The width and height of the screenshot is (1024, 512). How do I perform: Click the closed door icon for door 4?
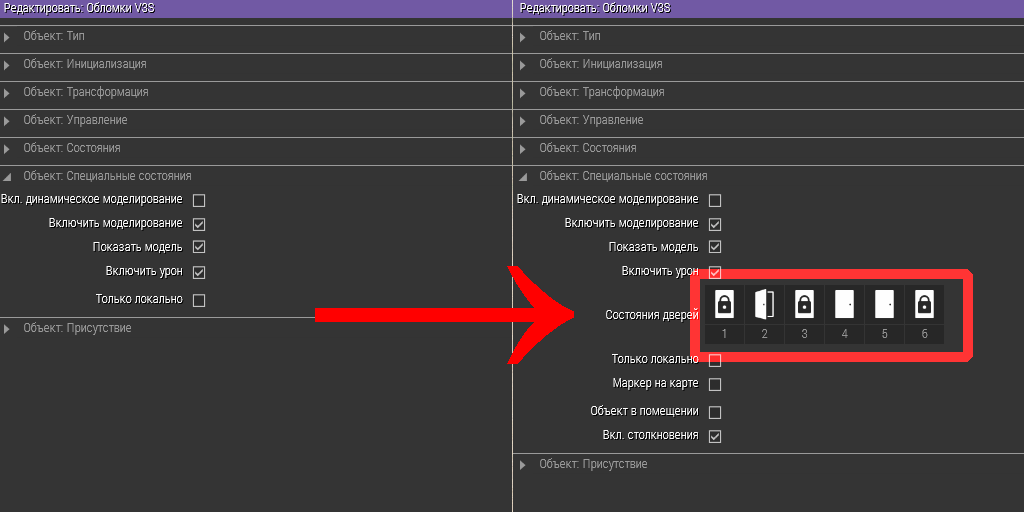click(844, 304)
